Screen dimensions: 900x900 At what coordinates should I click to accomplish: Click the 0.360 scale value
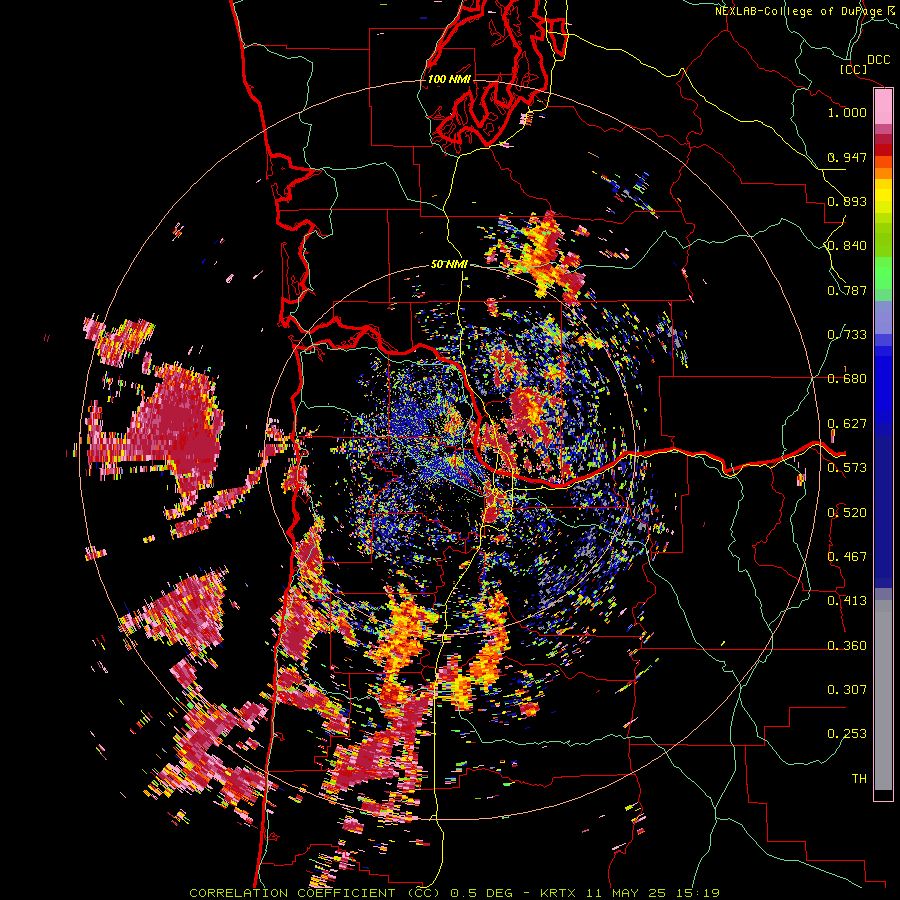point(847,646)
